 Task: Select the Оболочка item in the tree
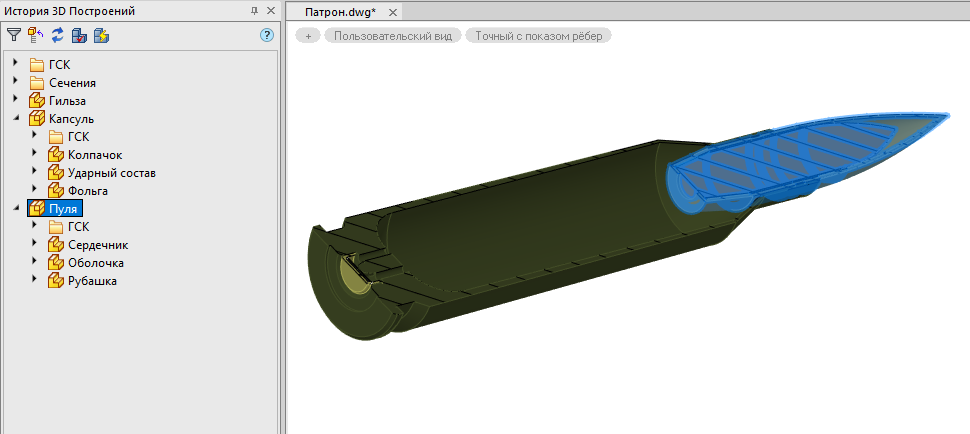[x=95, y=263]
